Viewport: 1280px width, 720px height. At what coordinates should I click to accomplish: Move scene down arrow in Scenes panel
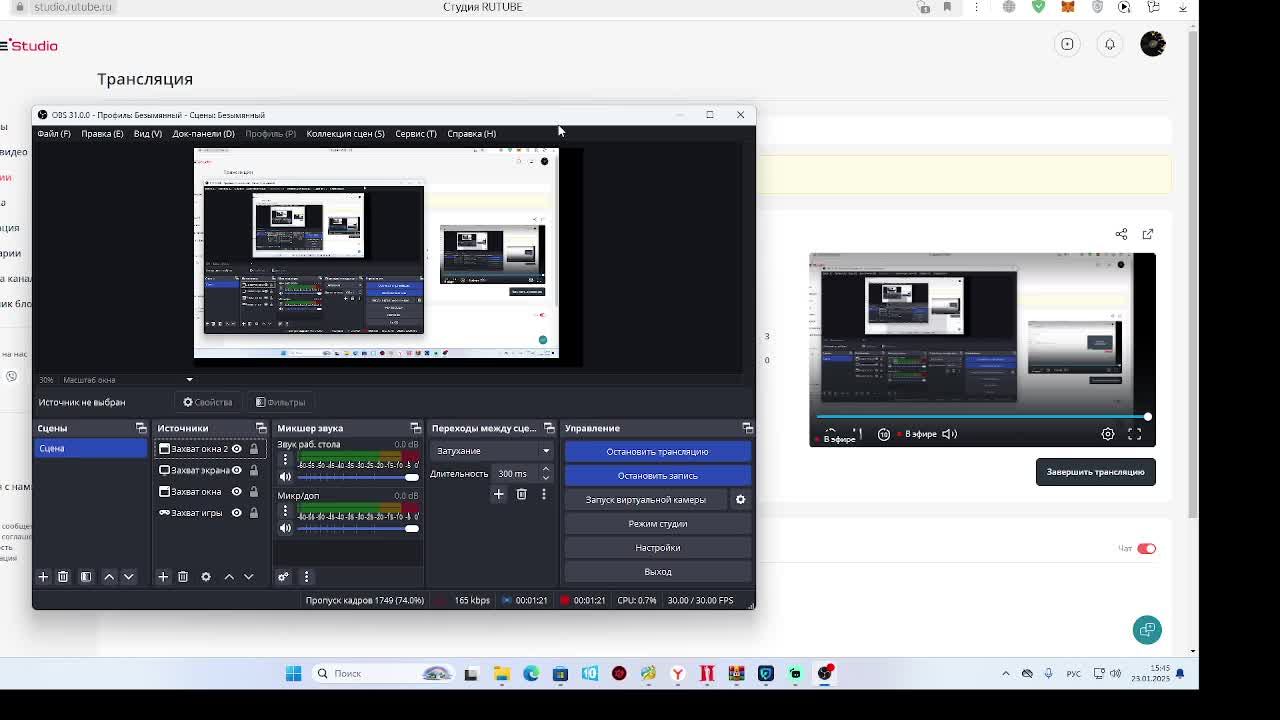click(x=128, y=577)
